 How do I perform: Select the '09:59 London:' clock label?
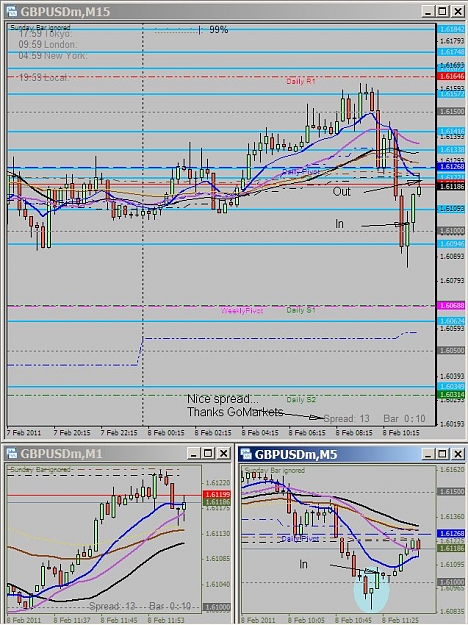[48, 45]
